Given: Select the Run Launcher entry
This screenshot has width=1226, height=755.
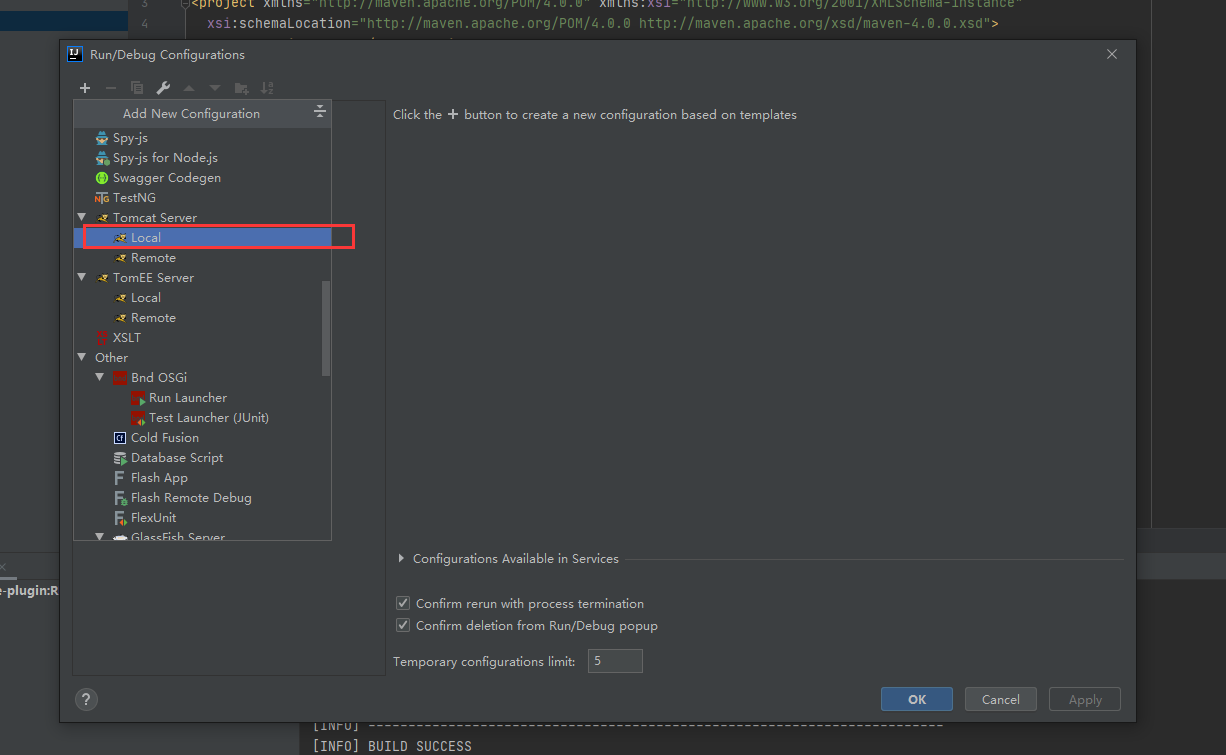Looking at the screenshot, I should tap(203, 397).
